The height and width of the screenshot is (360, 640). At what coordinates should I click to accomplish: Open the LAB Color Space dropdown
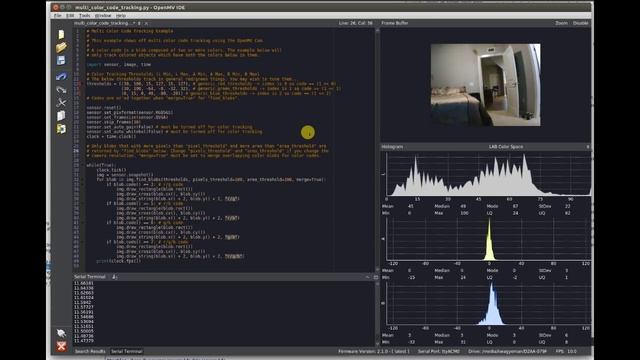[x=506, y=147]
